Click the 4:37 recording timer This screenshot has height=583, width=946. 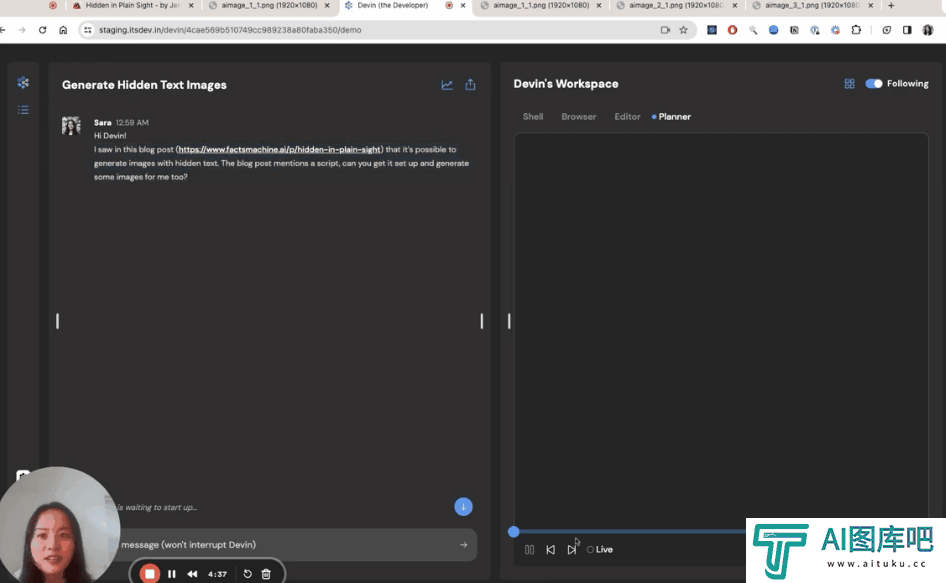tap(217, 574)
